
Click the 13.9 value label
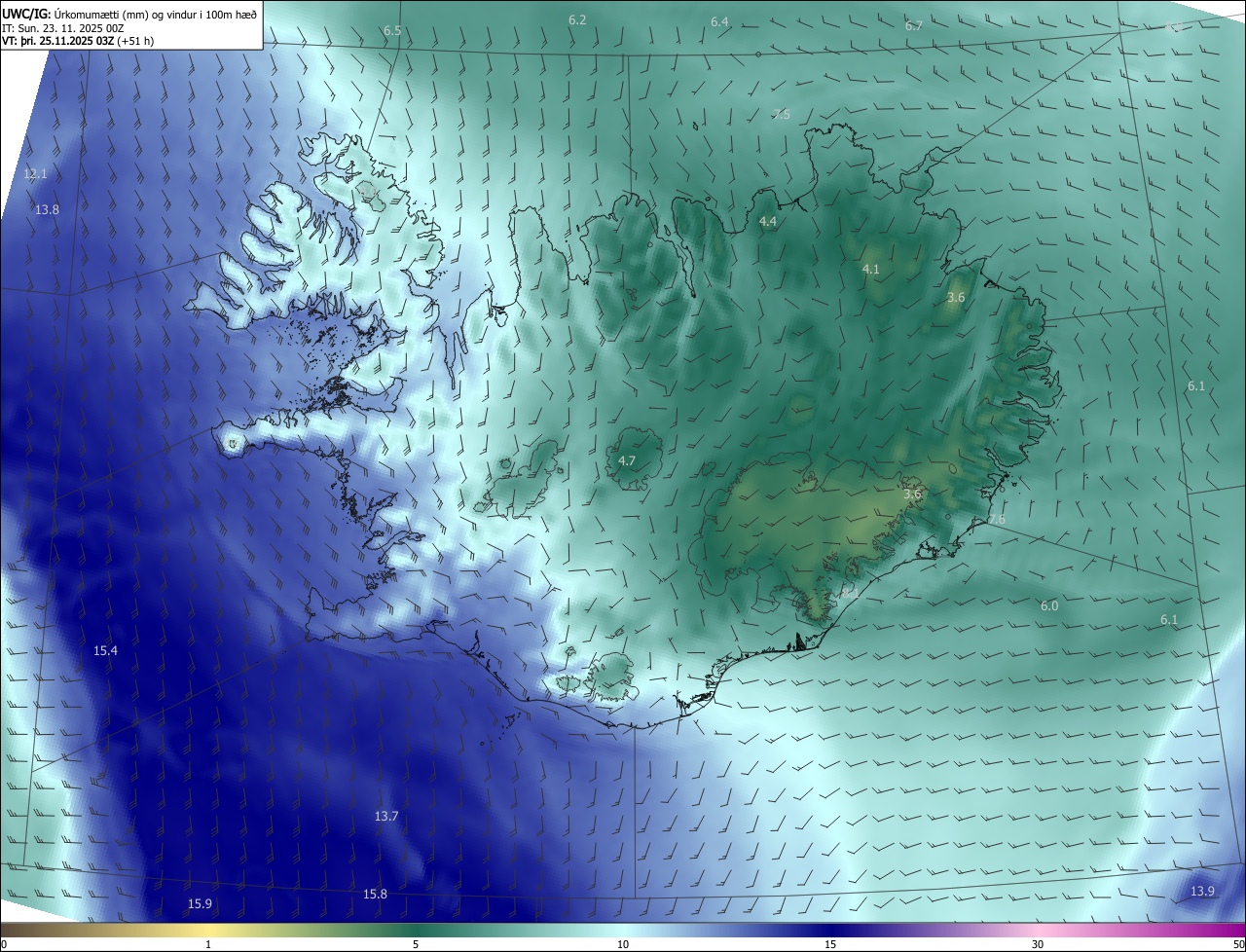(x=1202, y=892)
